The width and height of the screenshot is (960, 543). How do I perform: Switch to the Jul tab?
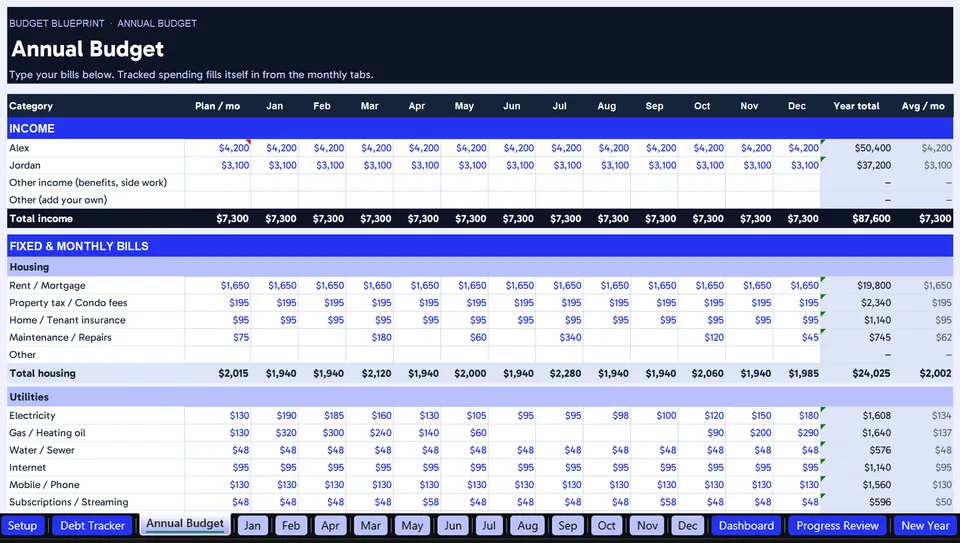pyautogui.click(x=489, y=526)
